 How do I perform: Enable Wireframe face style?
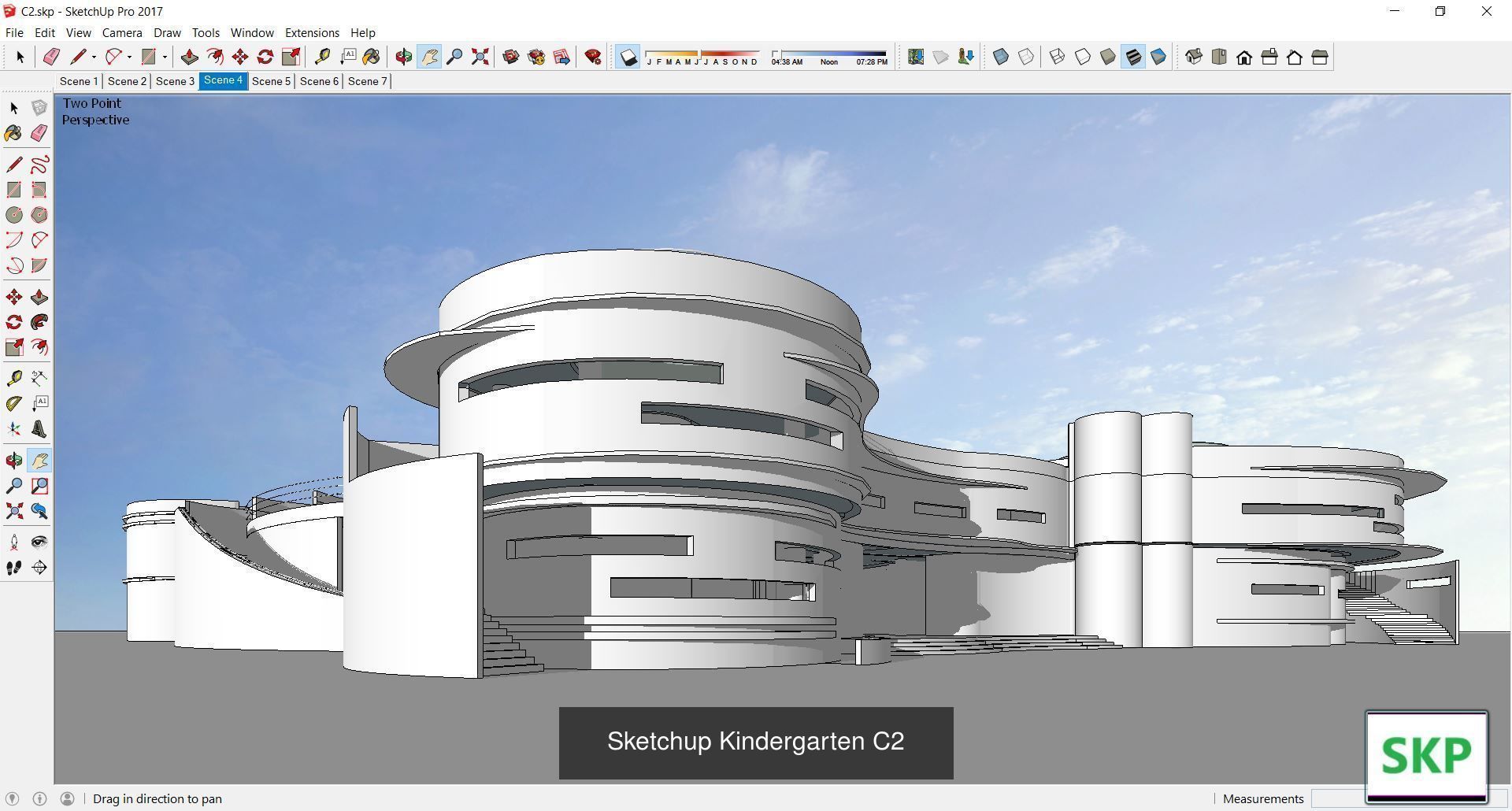(x=1058, y=57)
